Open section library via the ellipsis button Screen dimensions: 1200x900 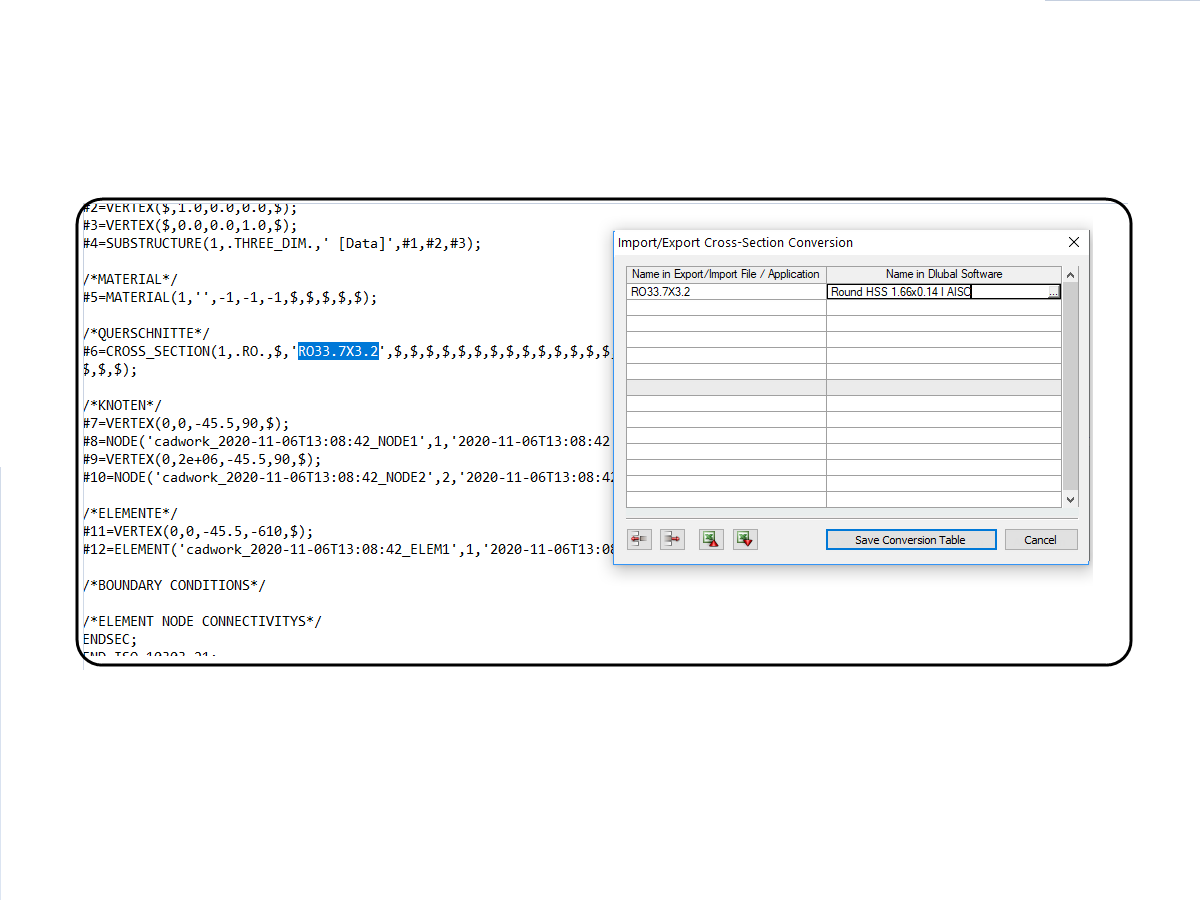(x=1055, y=292)
